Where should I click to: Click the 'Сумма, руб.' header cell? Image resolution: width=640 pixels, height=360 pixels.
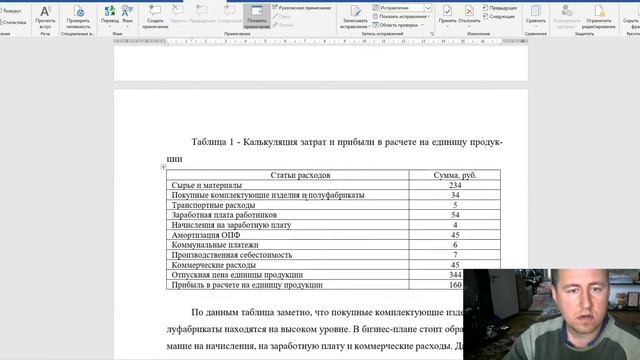click(x=455, y=175)
